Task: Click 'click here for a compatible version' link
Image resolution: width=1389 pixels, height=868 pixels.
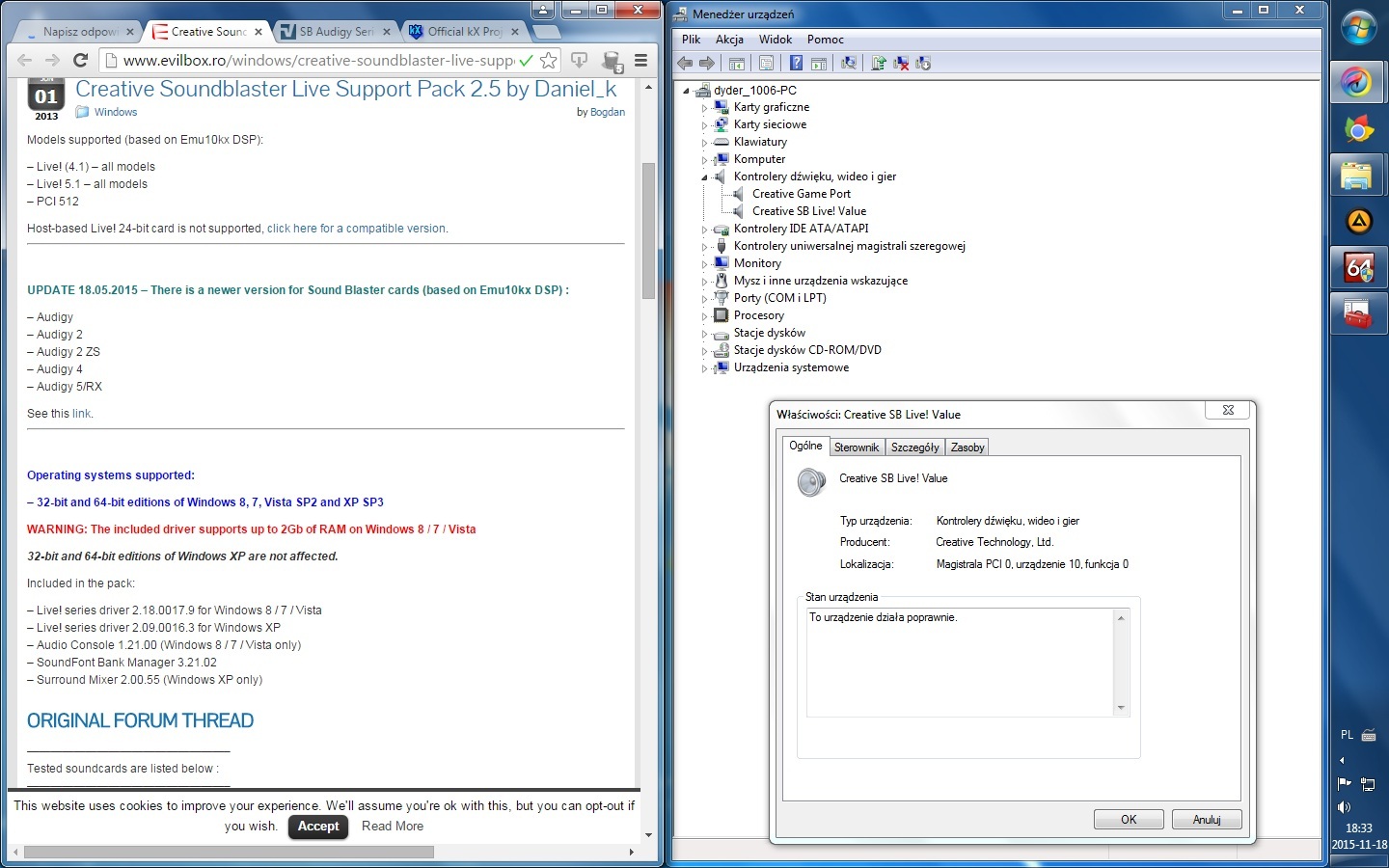Action: (356, 229)
